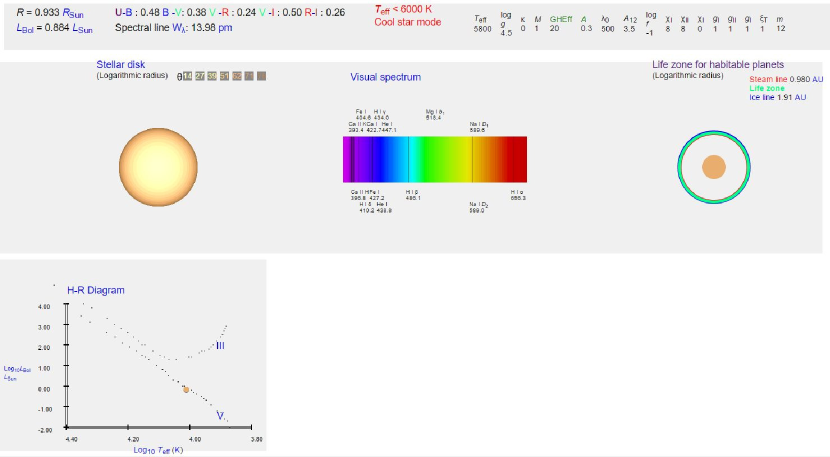830x457 pixels.
Task: Click the Na I D1 spectral line label
Action: [x=478, y=127]
